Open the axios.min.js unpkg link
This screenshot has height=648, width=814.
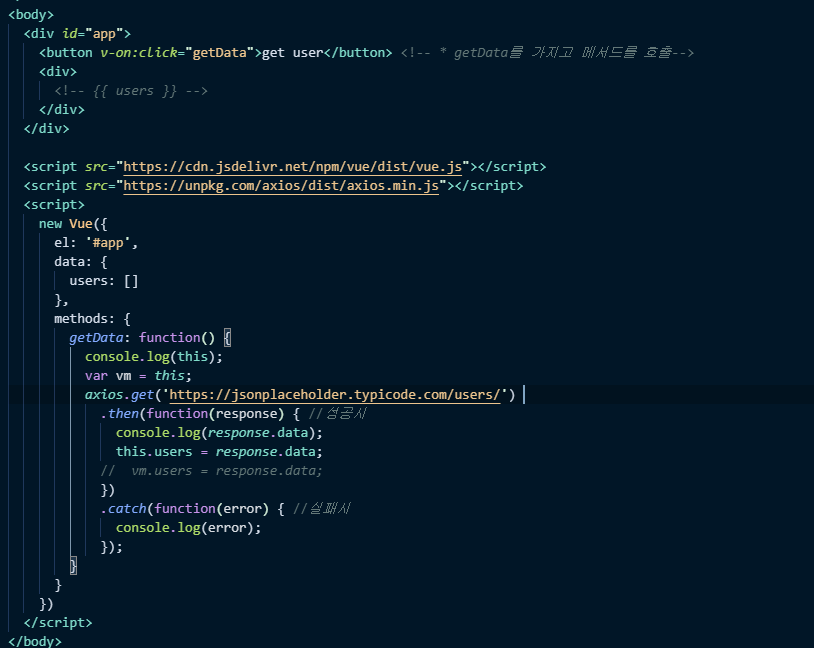(x=281, y=185)
